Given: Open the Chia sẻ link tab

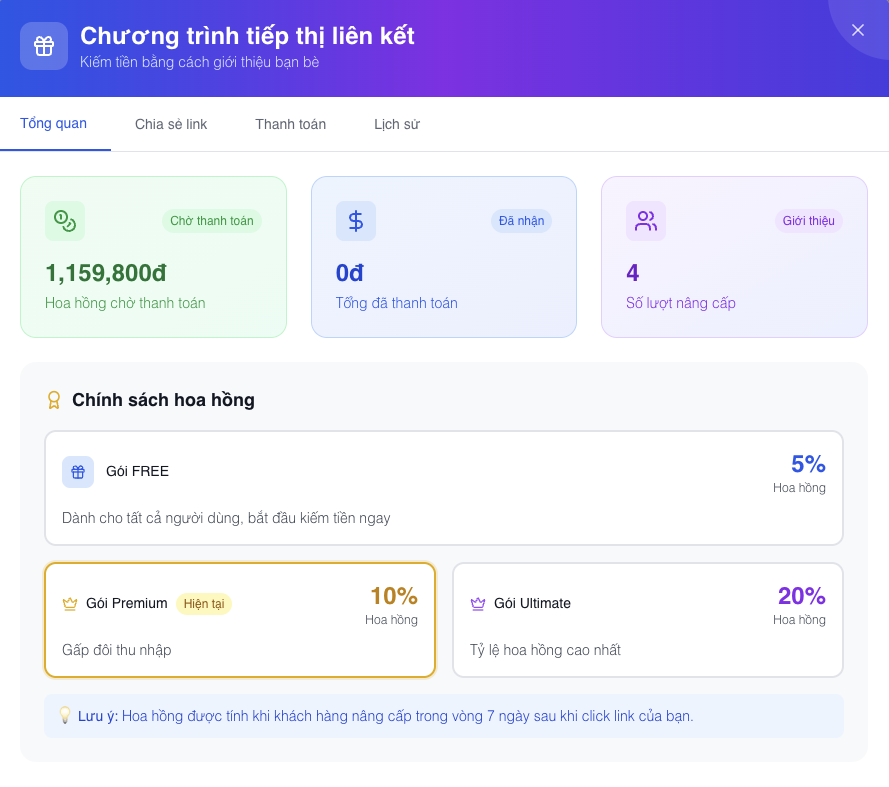Looking at the screenshot, I should point(171,125).
